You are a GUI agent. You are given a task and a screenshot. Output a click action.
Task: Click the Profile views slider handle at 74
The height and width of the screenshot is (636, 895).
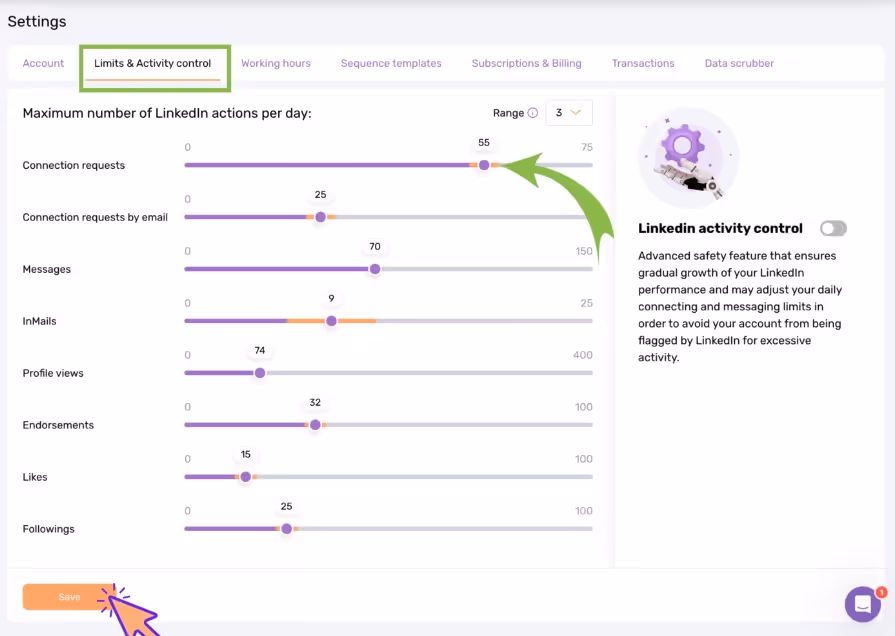click(x=260, y=373)
